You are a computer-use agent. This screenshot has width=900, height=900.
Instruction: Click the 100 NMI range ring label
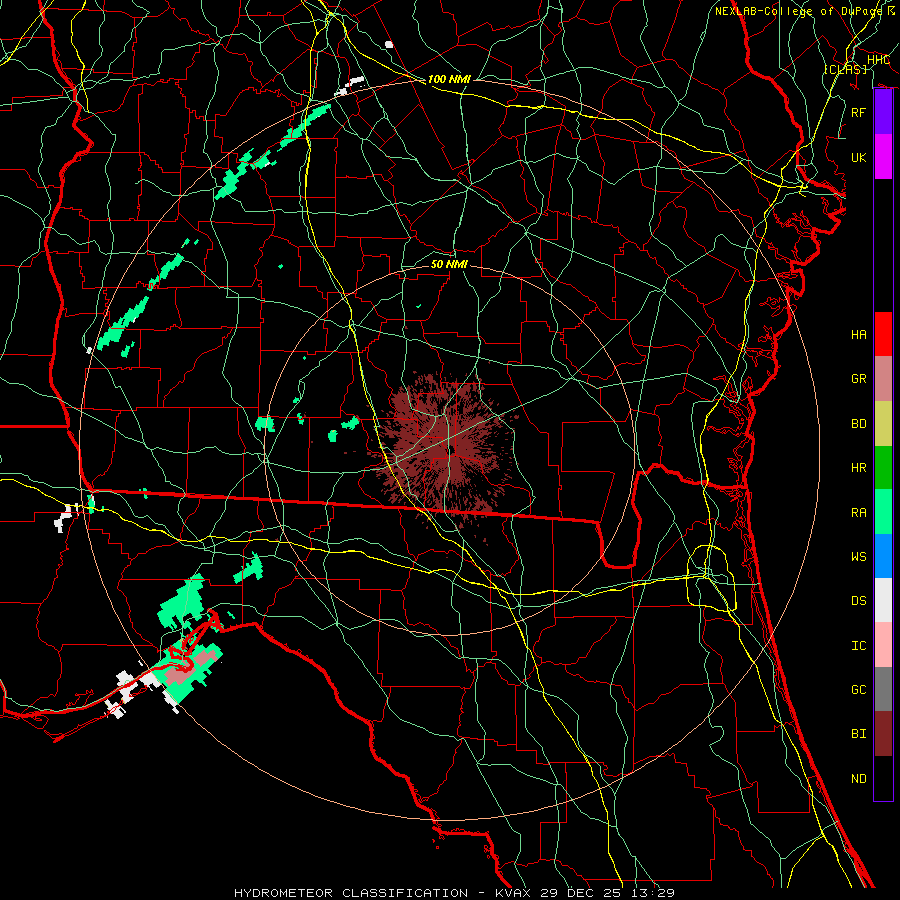(449, 79)
